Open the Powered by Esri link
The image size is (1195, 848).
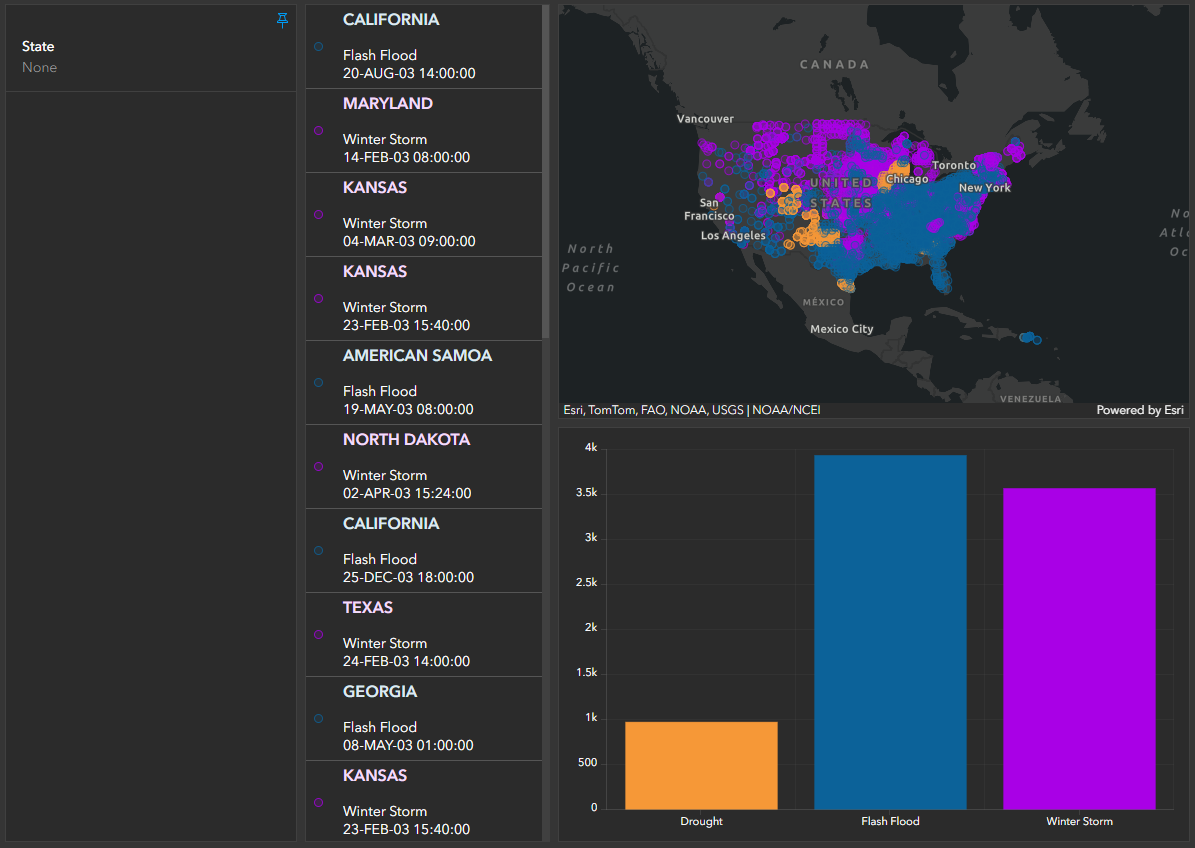coord(1139,409)
